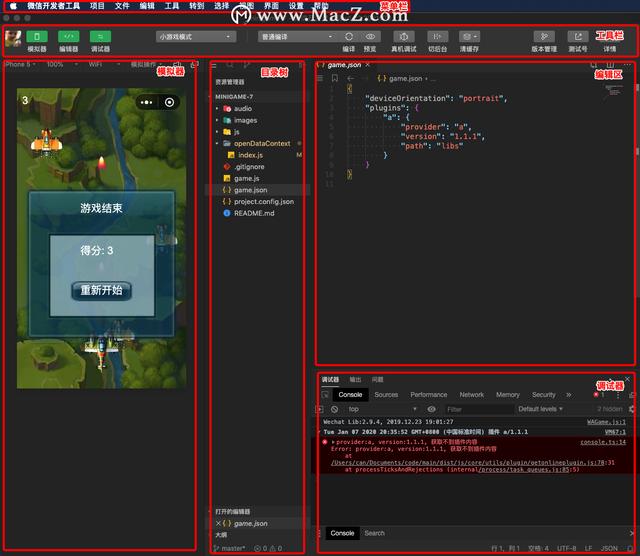640x556 pixels.
Task: Click the three-dot capsule menu in simulator
Action: 147,102
